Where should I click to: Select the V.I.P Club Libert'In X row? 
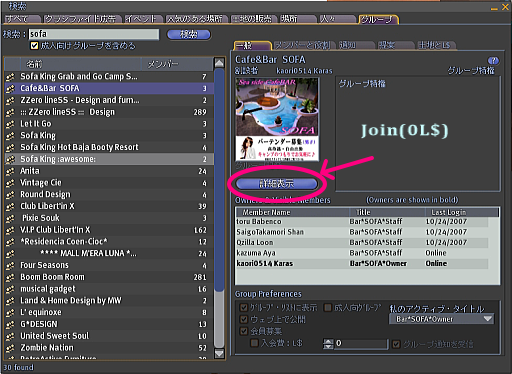(109, 230)
